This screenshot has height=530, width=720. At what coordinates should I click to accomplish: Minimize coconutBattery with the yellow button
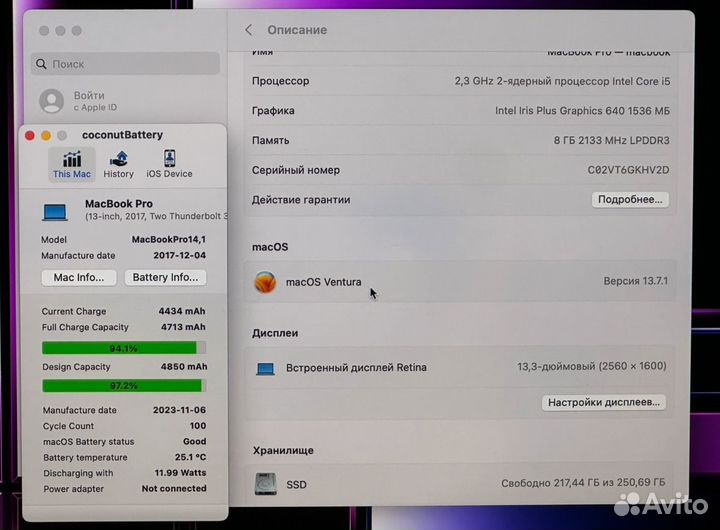(x=46, y=135)
